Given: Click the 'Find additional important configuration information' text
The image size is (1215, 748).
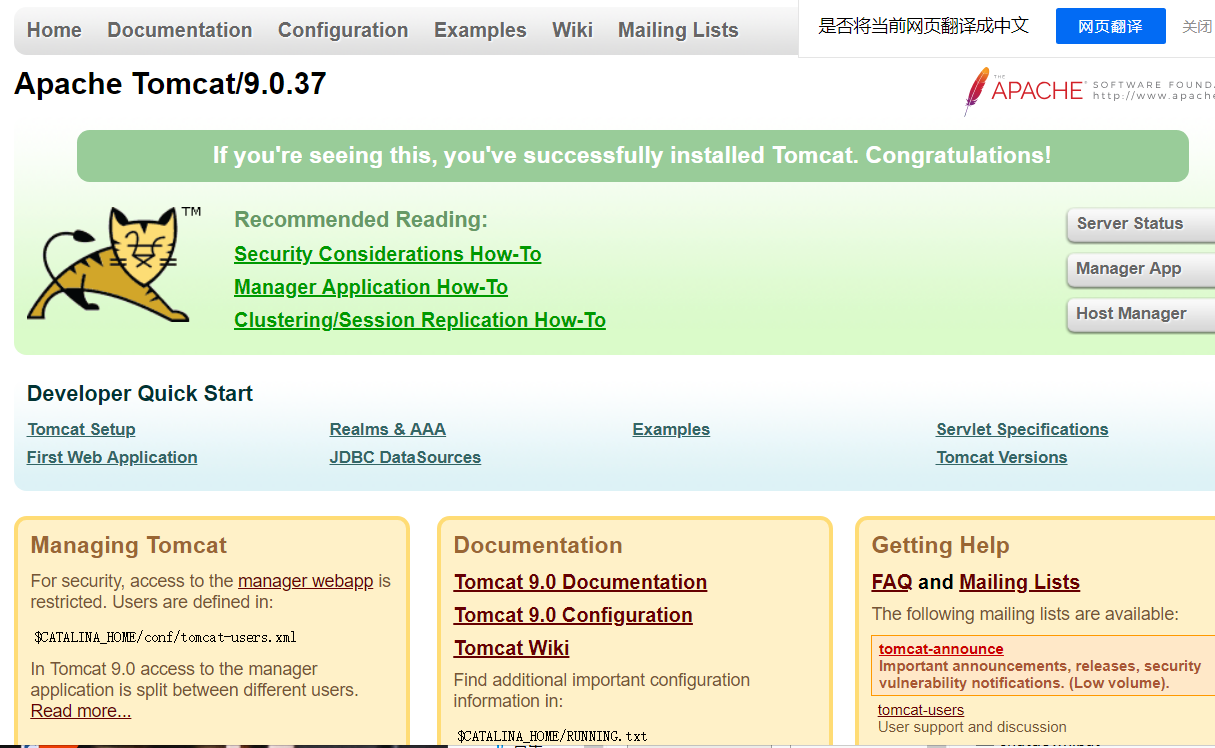Looking at the screenshot, I should [602, 690].
